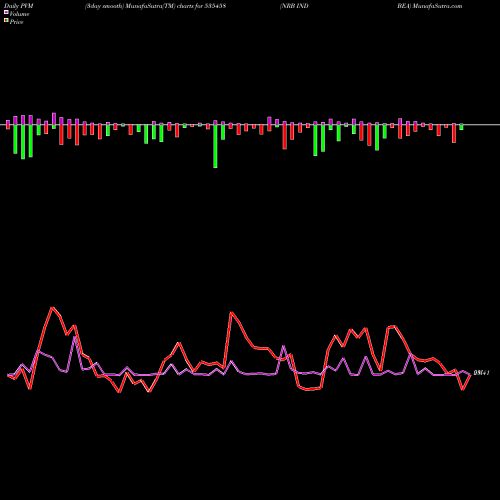Viewport: 500px width, 500px height.
Task: Click the magenta Volume legend swatch
Action: click(6, 13)
